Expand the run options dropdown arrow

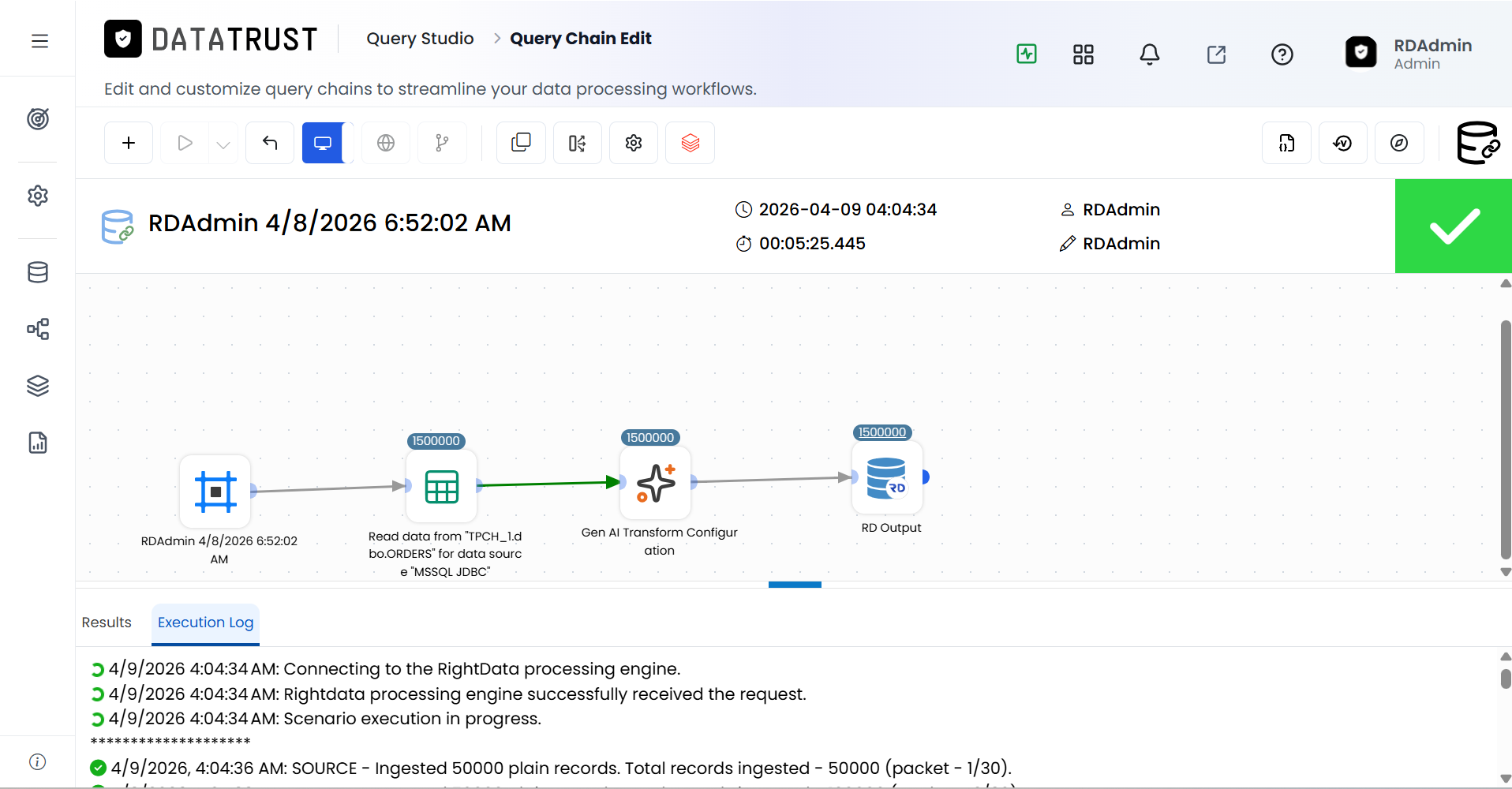(x=223, y=144)
